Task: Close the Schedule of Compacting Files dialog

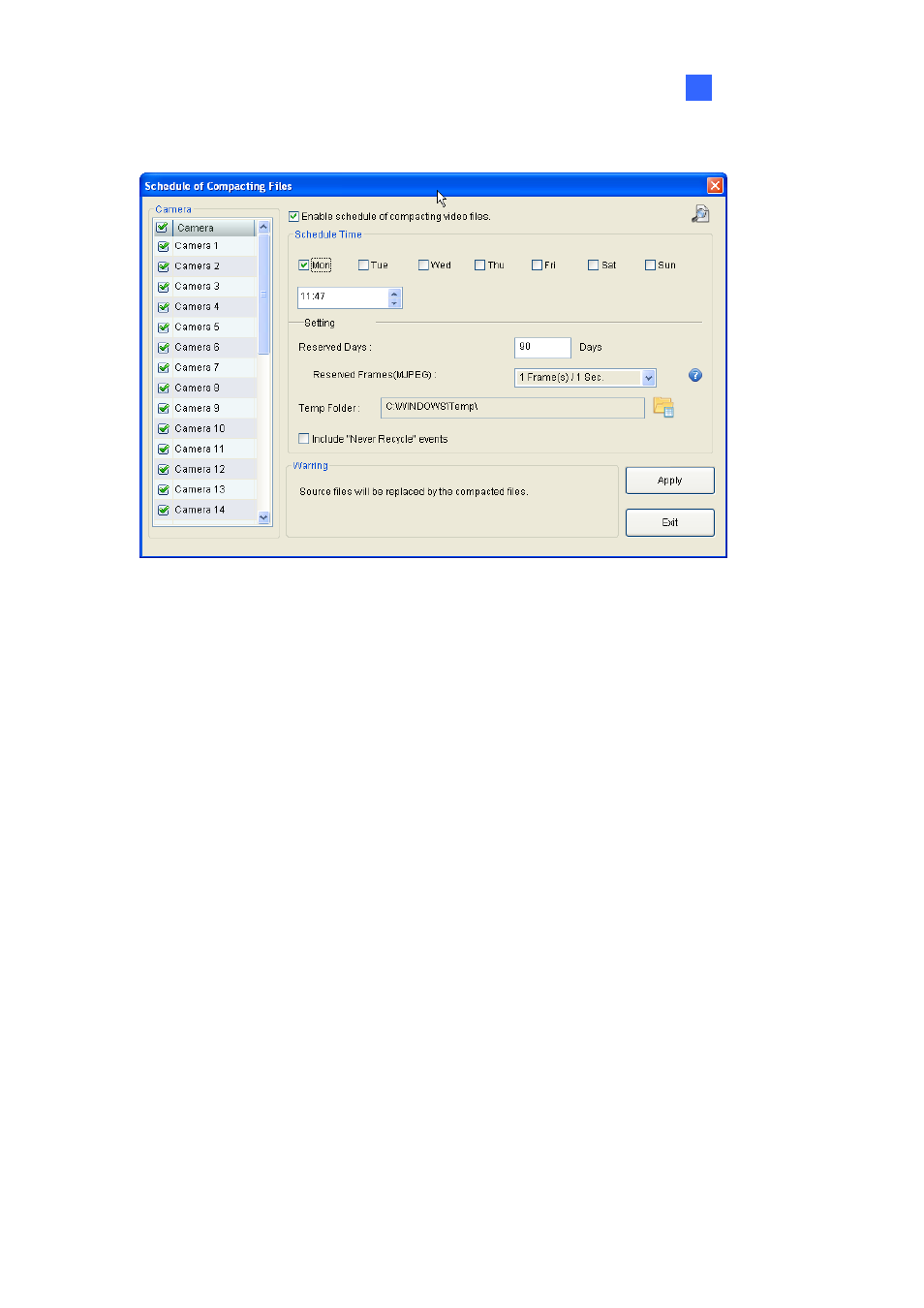Action: [715, 185]
